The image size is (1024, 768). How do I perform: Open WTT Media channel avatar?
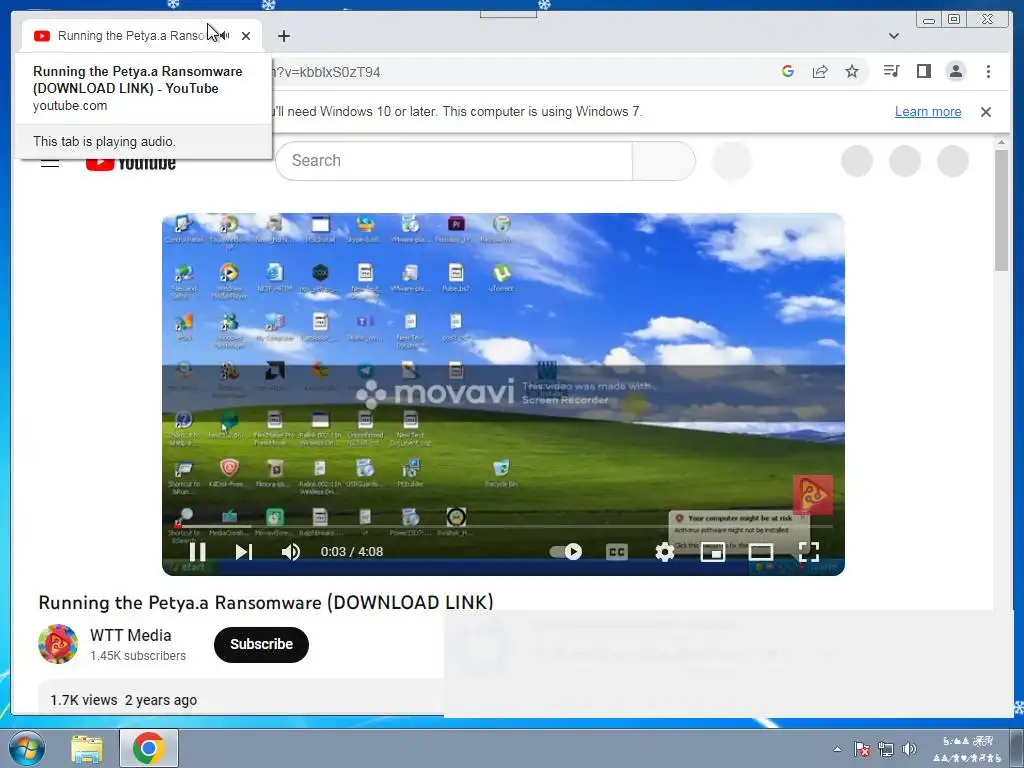[58, 644]
